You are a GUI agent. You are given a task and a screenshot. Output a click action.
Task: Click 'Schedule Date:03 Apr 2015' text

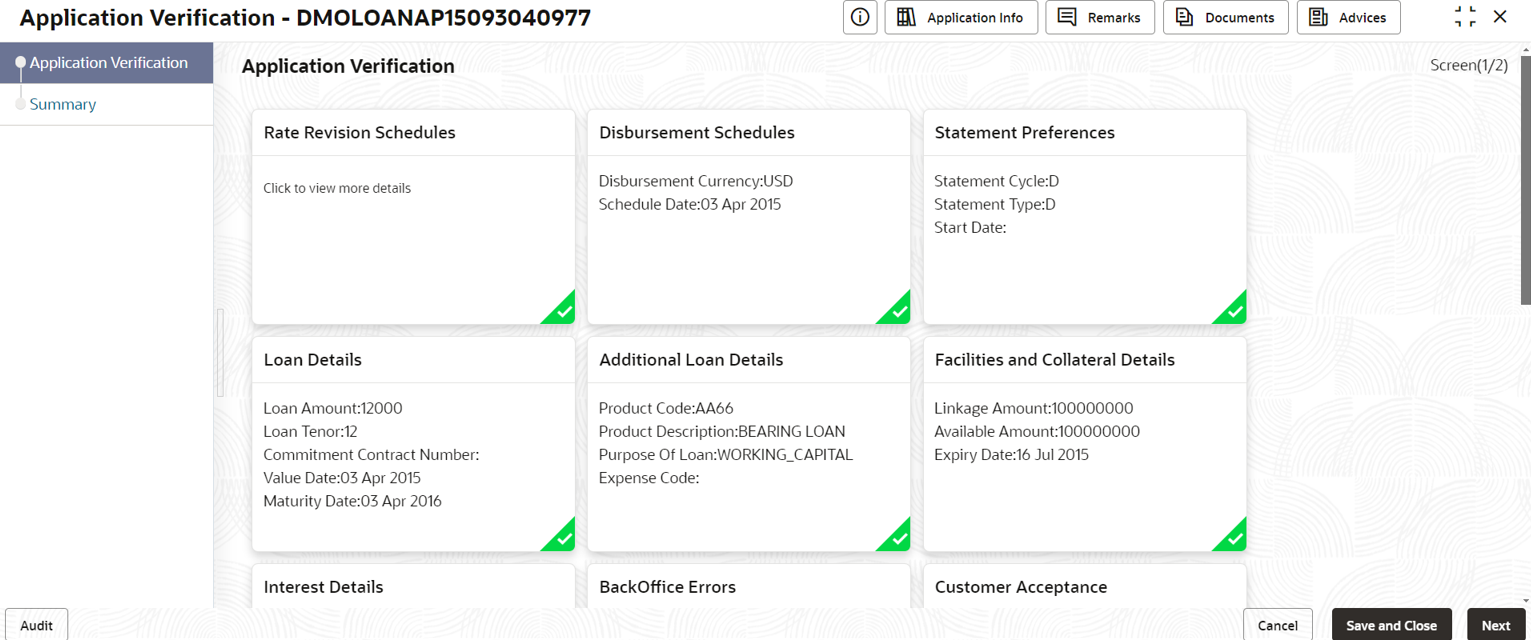point(689,204)
